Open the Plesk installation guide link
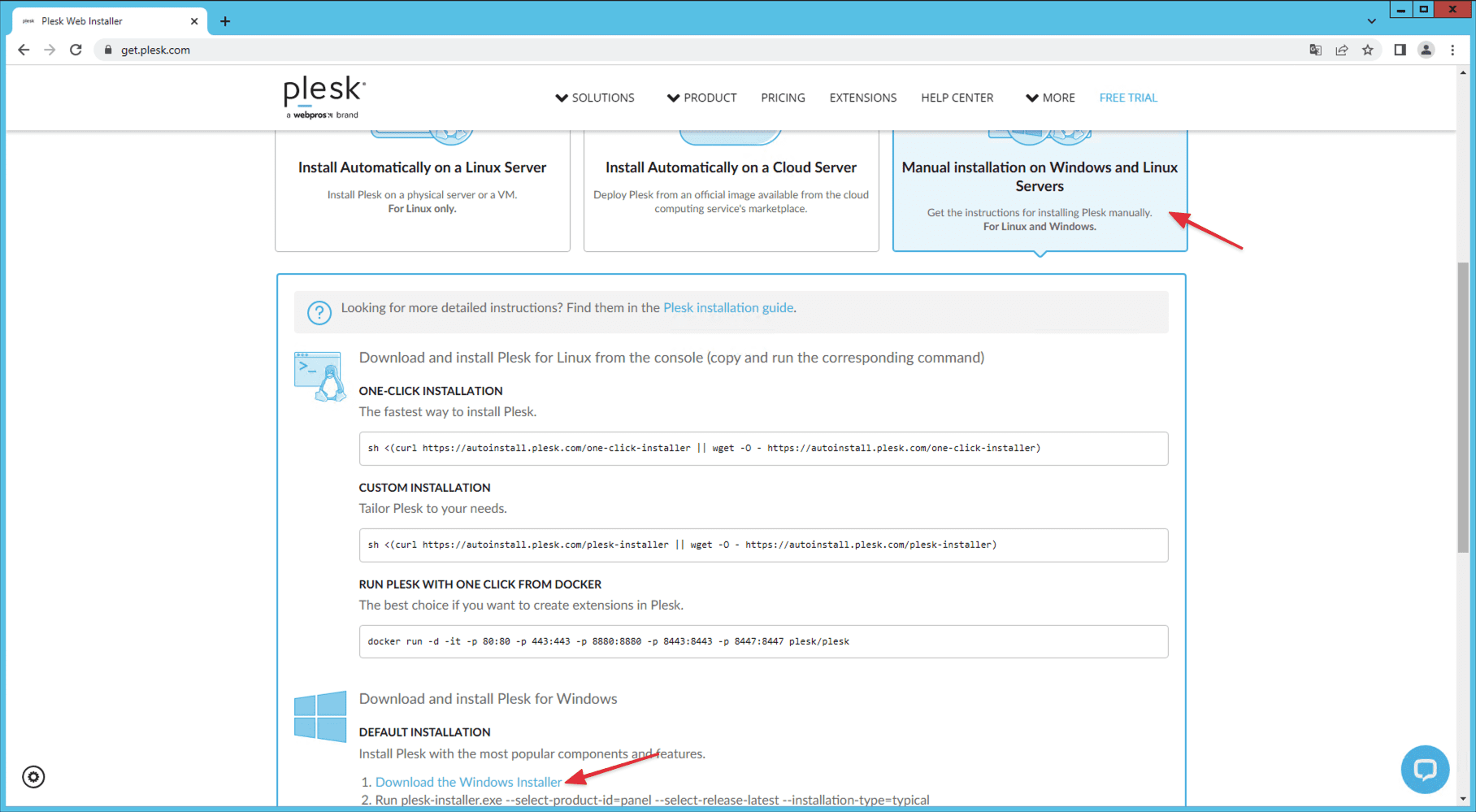This screenshot has height=812, width=1476. coord(728,308)
